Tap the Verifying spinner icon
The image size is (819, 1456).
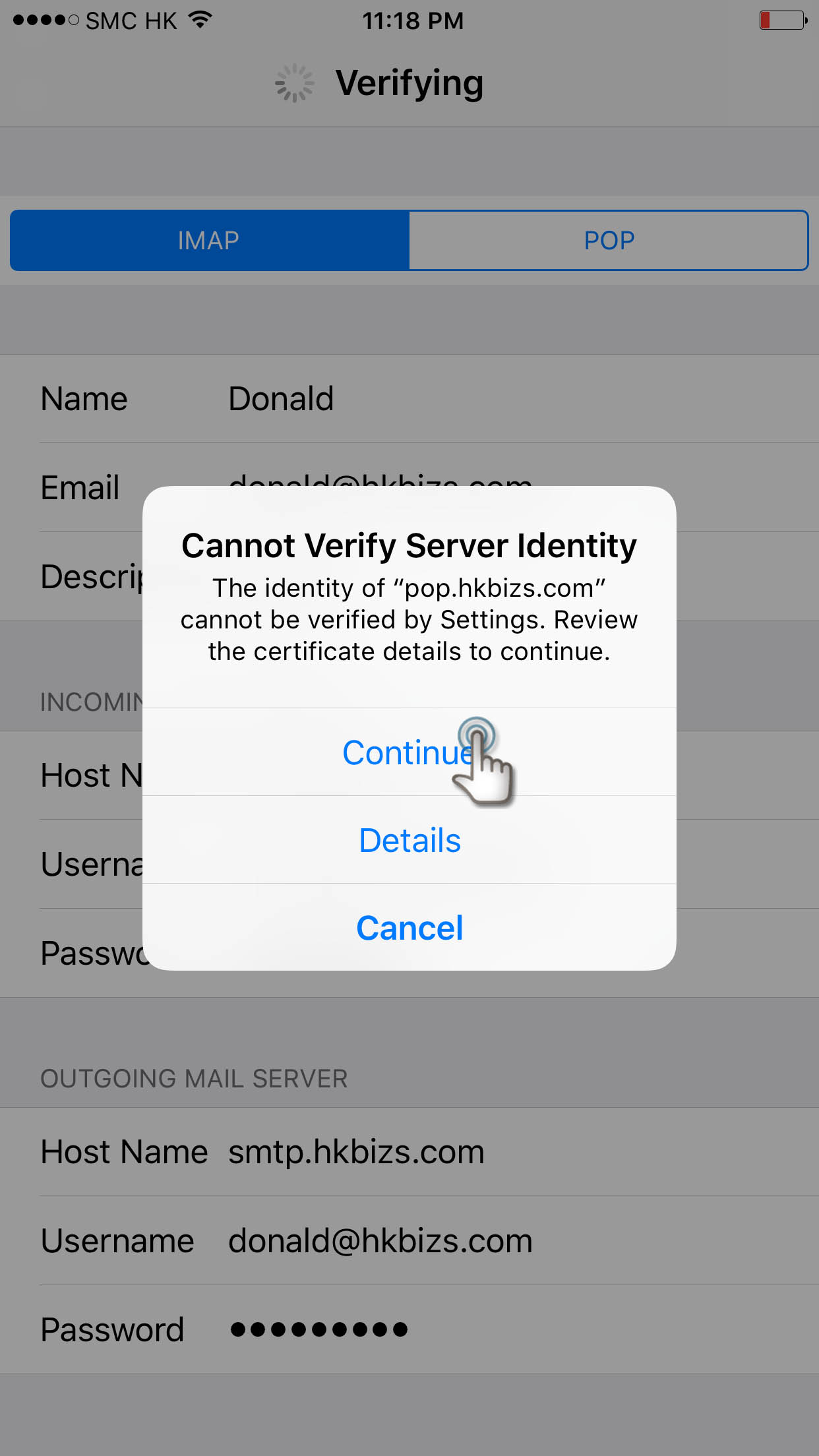click(x=294, y=83)
